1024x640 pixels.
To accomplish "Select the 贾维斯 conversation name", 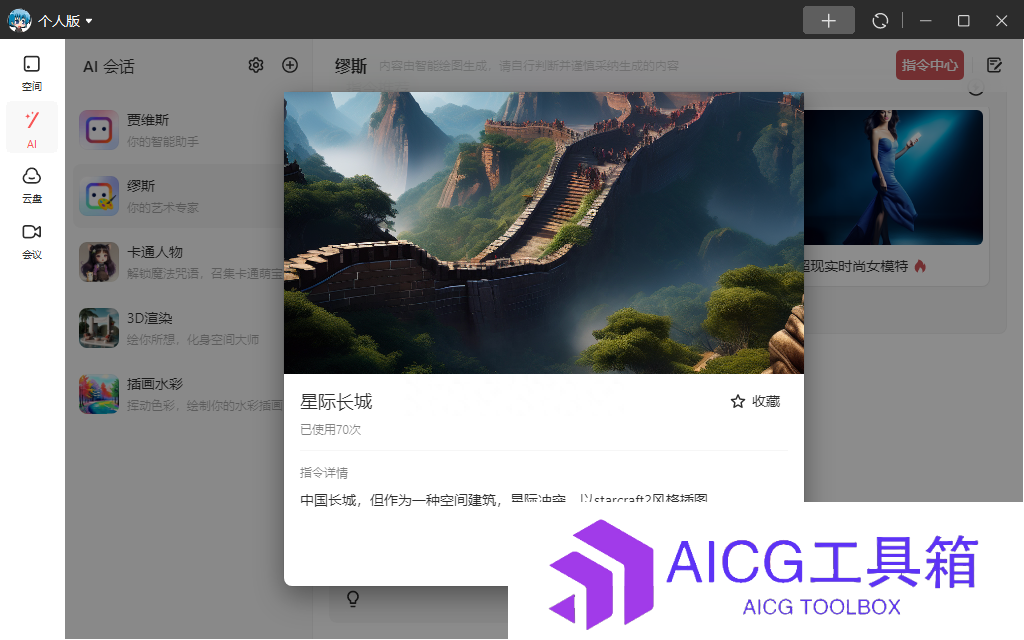I will pyautogui.click(x=148, y=120).
